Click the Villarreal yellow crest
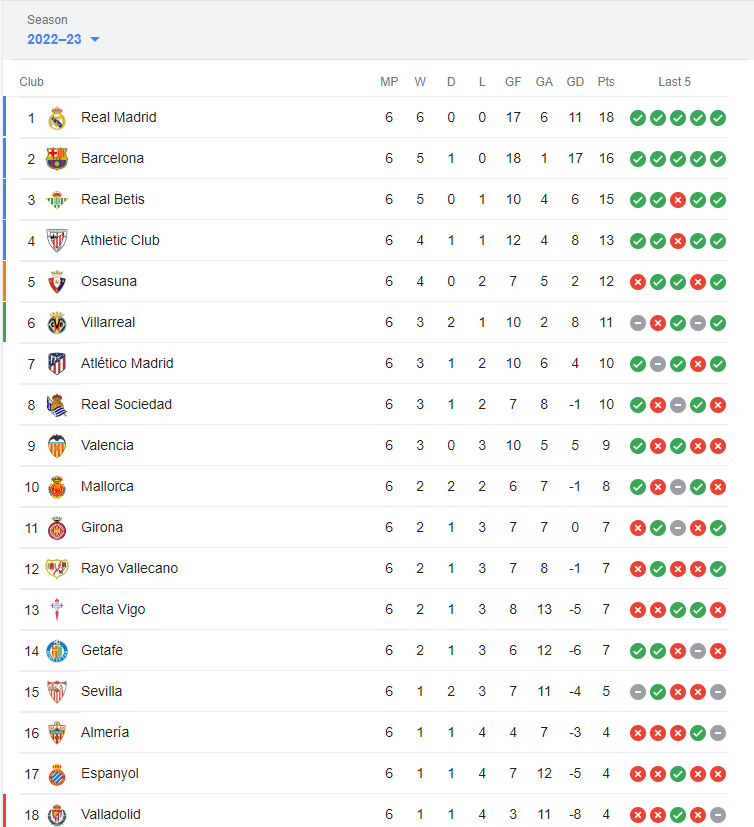Screen dimensions: 754x827 click(x=57, y=323)
